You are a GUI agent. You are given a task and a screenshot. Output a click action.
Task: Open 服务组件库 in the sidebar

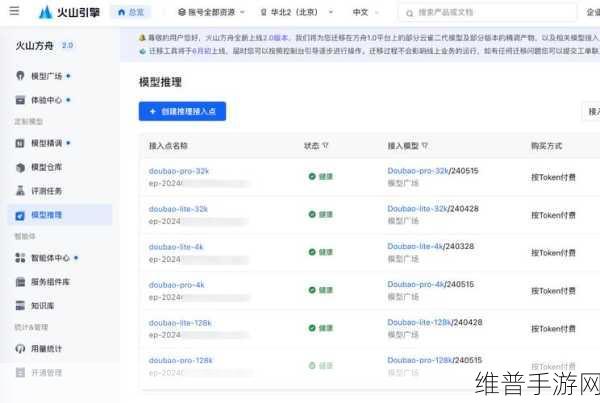[x=50, y=282]
